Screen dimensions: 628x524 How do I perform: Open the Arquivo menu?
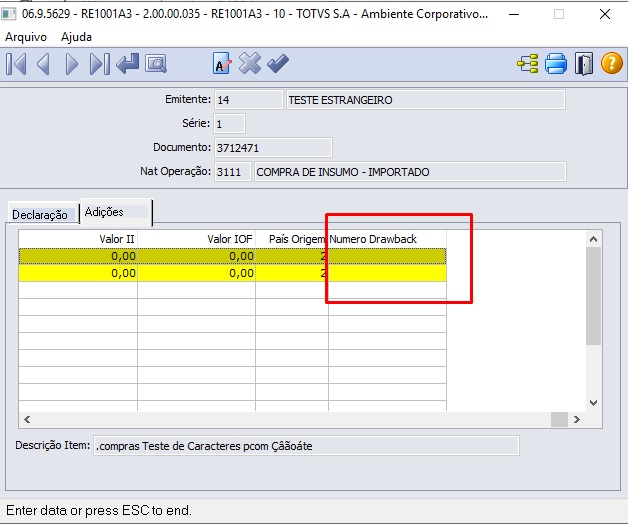click(26, 37)
